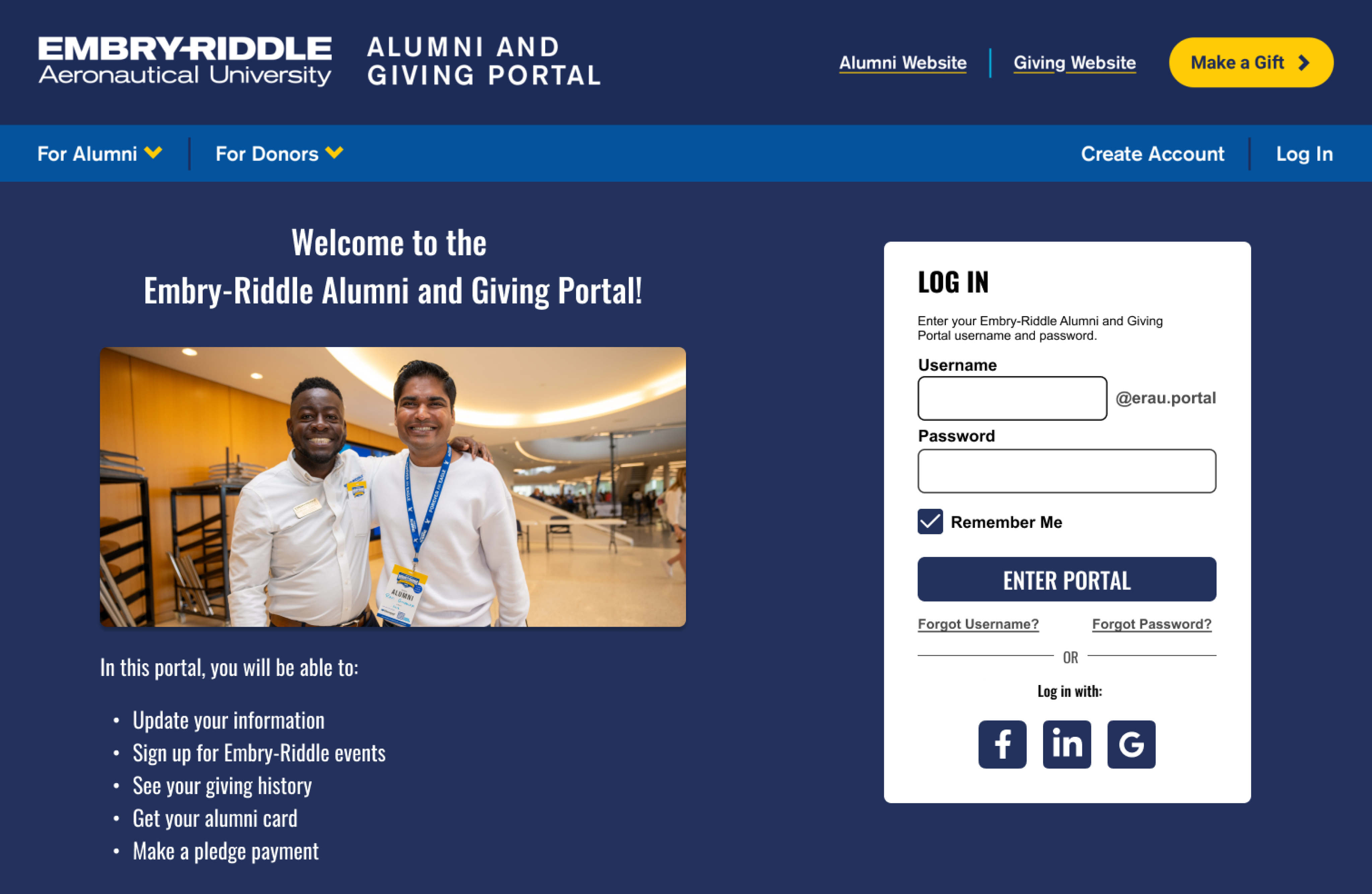Focus the Password input field
This screenshot has width=1372, height=894.
pos(1067,471)
